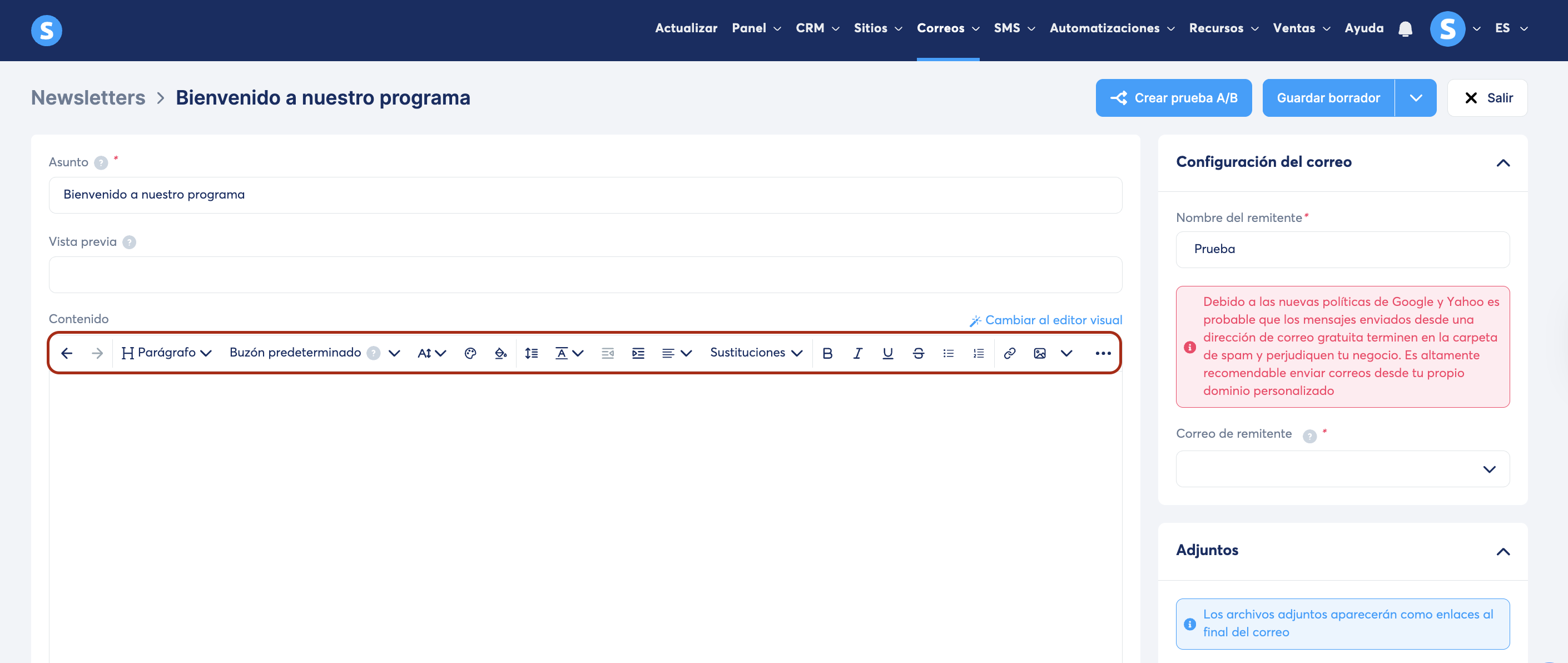
Task: Click the text color palette icon
Action: click(x=470, y=353)
